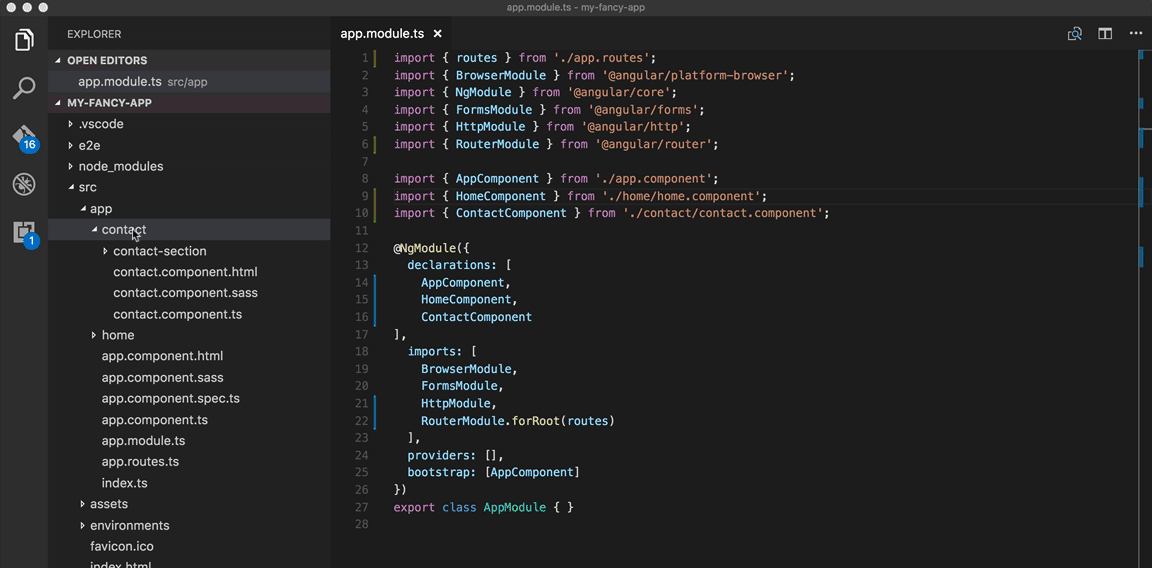Collapse the src folder
Screen dimensions: 1152x568
190,187
